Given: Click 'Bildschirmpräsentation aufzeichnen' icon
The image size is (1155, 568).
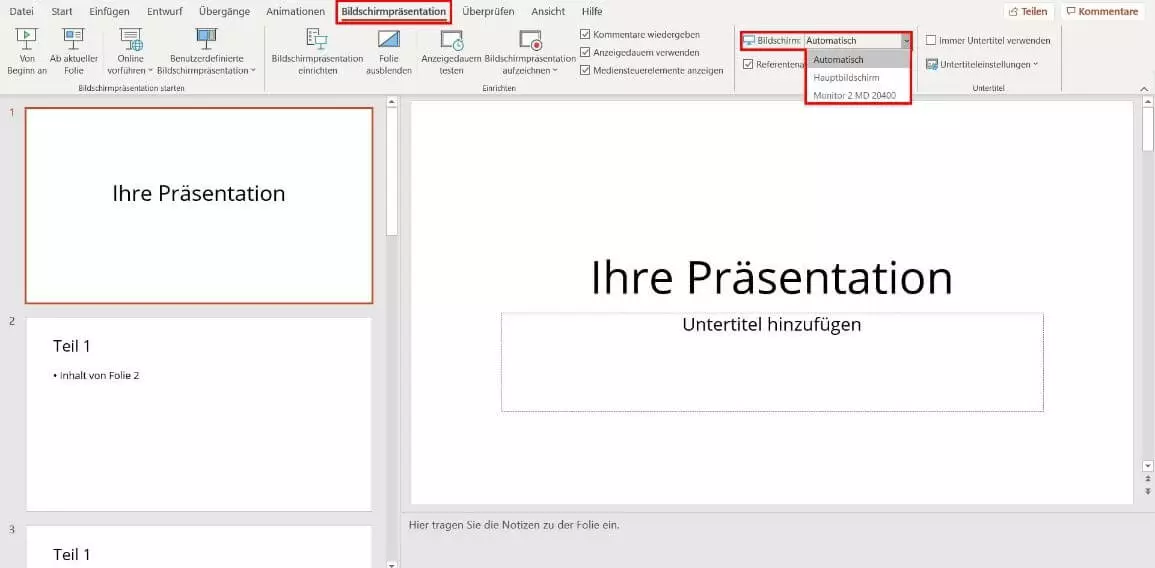Looking at the screenshot, I should pyautogui.click(x=530, y=39).
